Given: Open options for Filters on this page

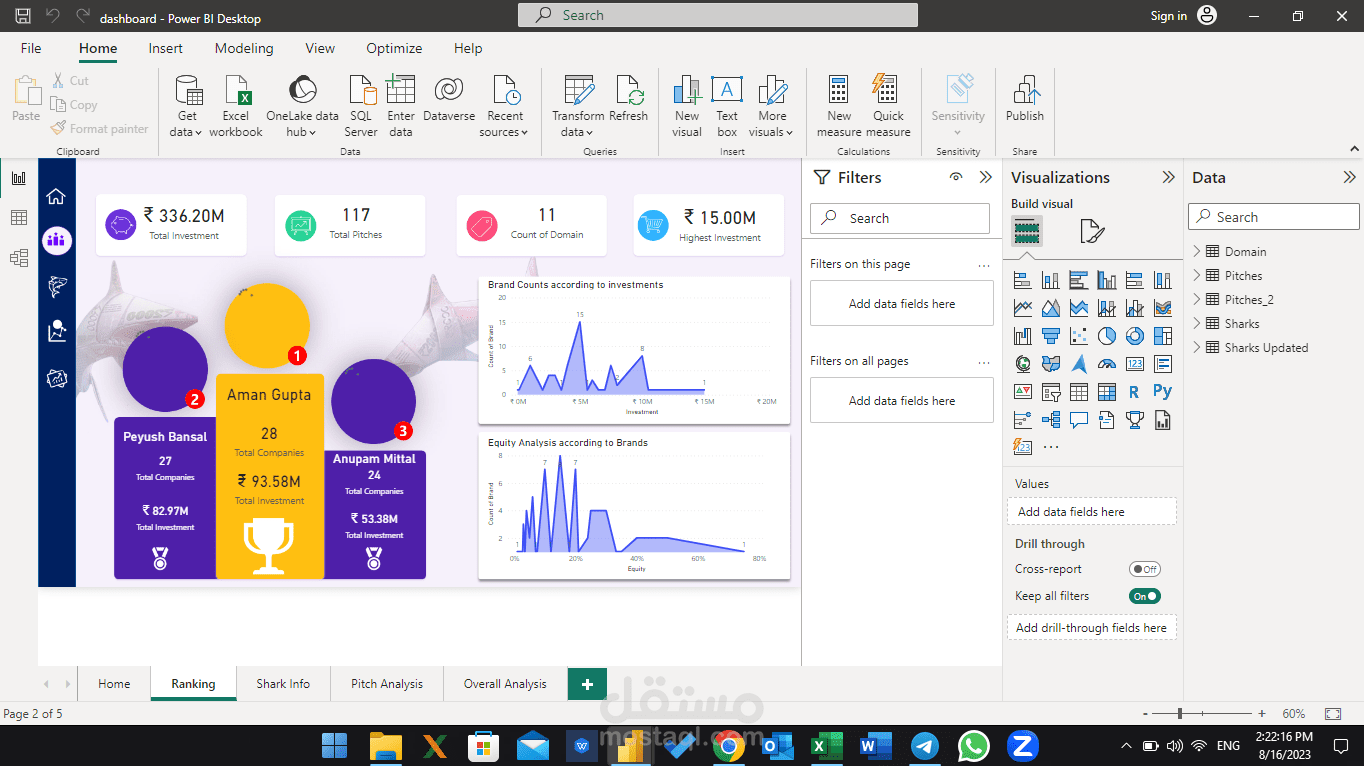Looking at the screenshot, I should pyautogui.click(x=984, y=265).
